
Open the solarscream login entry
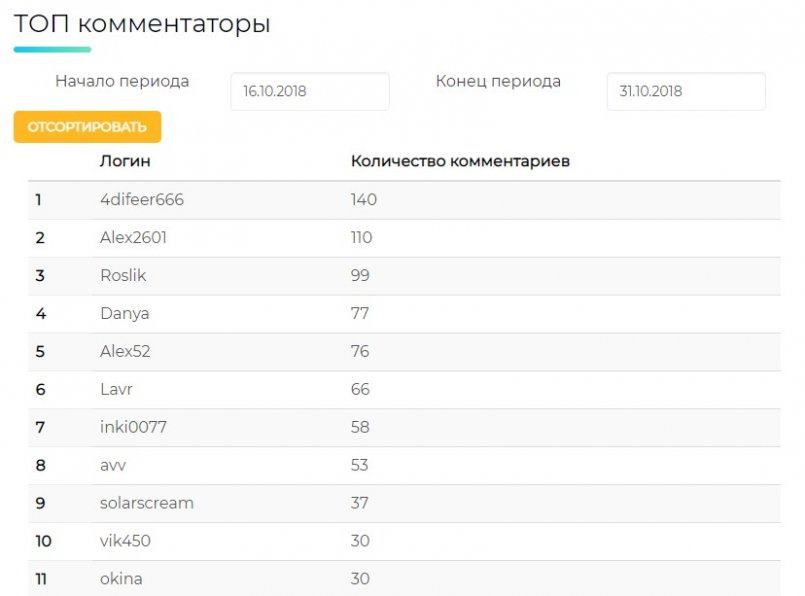pos(147,504)
